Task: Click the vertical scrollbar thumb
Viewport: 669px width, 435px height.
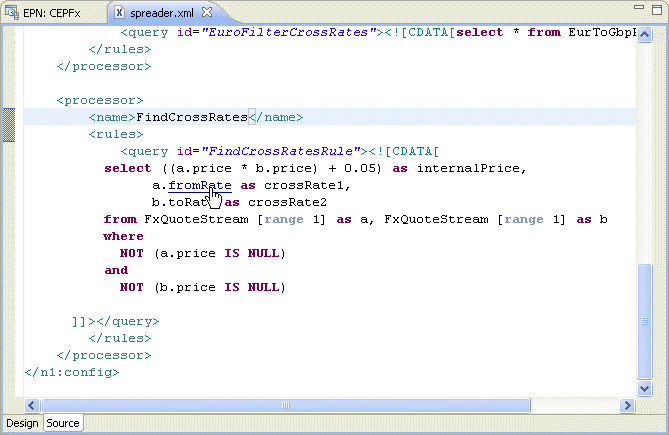Action: point(644,321)
